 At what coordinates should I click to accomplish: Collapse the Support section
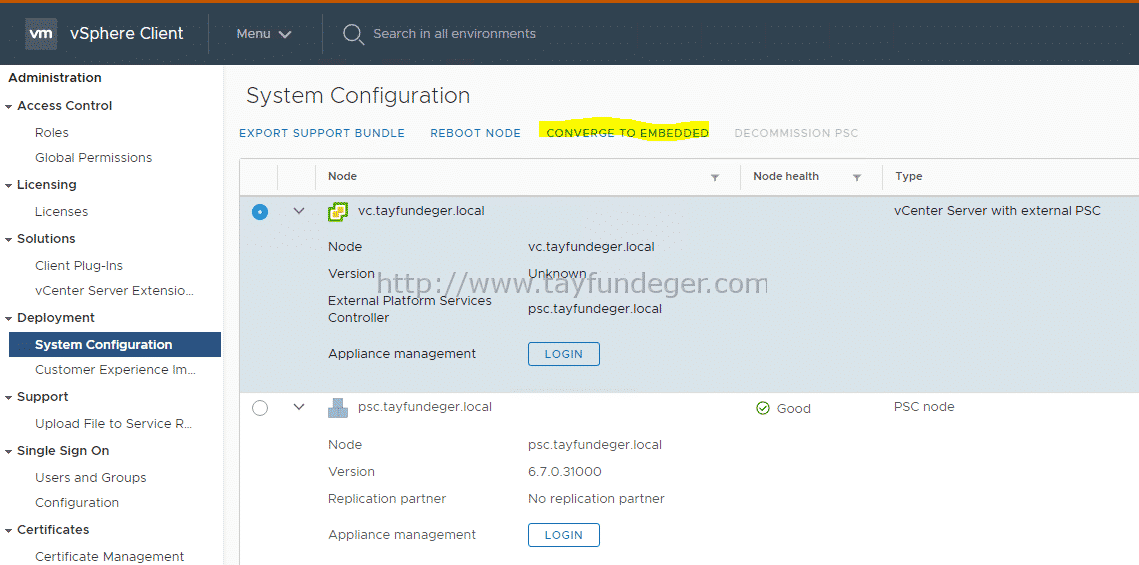(9, 398)
